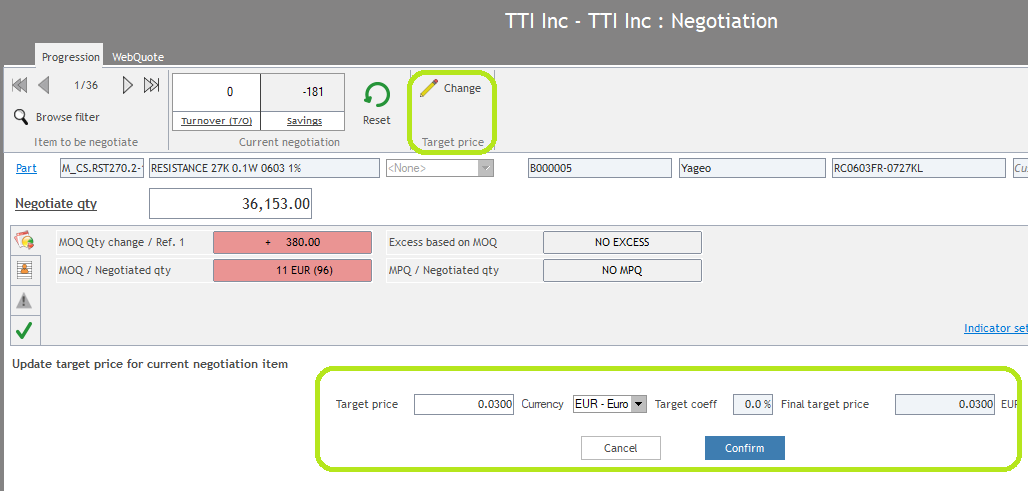Open the Currency EUR - Euro dropdown
This screenshot has width=1028, height=491.
tap(639, 404)
